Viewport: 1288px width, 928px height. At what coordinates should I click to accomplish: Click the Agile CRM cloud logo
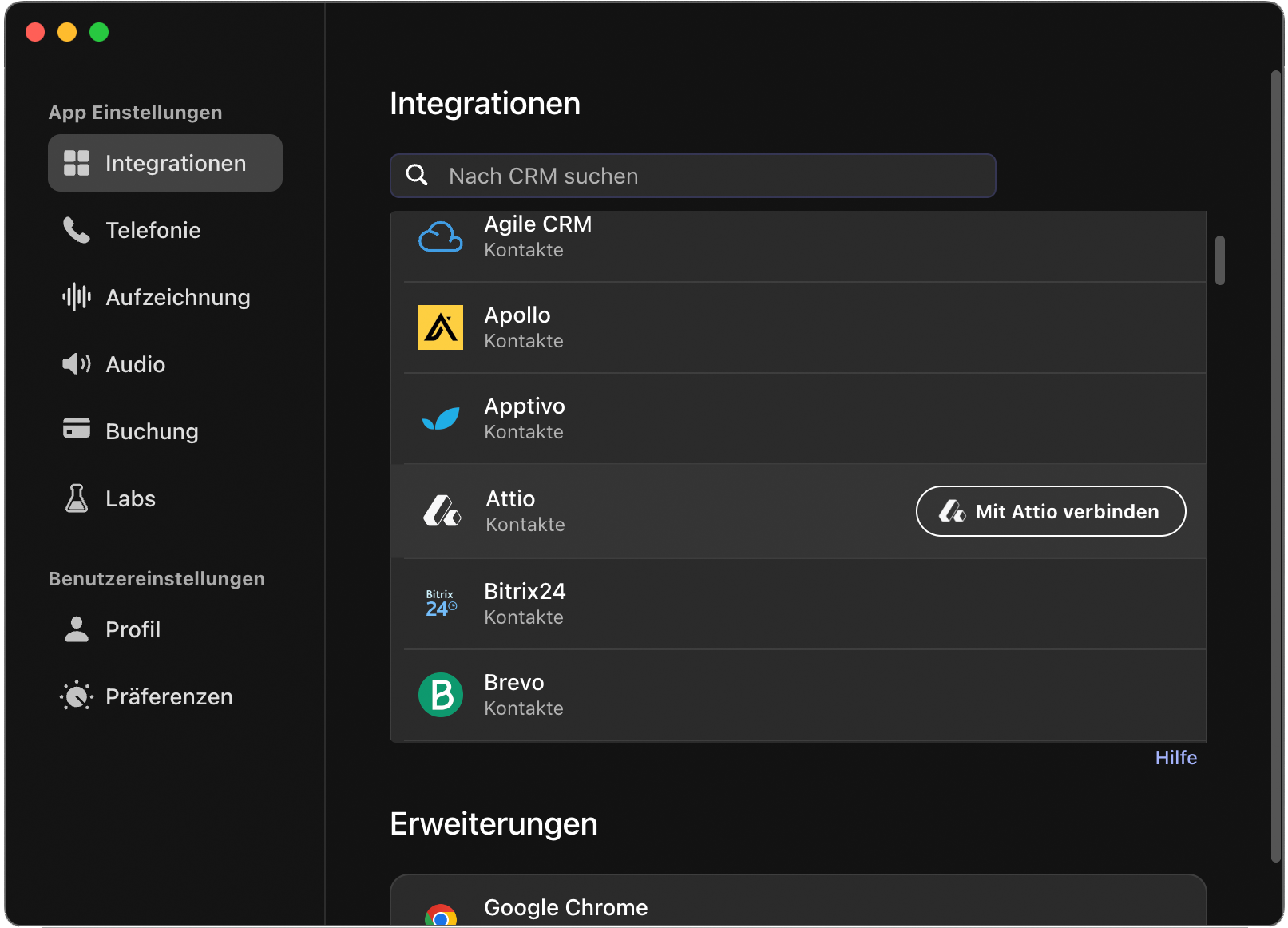coord(441,237)
